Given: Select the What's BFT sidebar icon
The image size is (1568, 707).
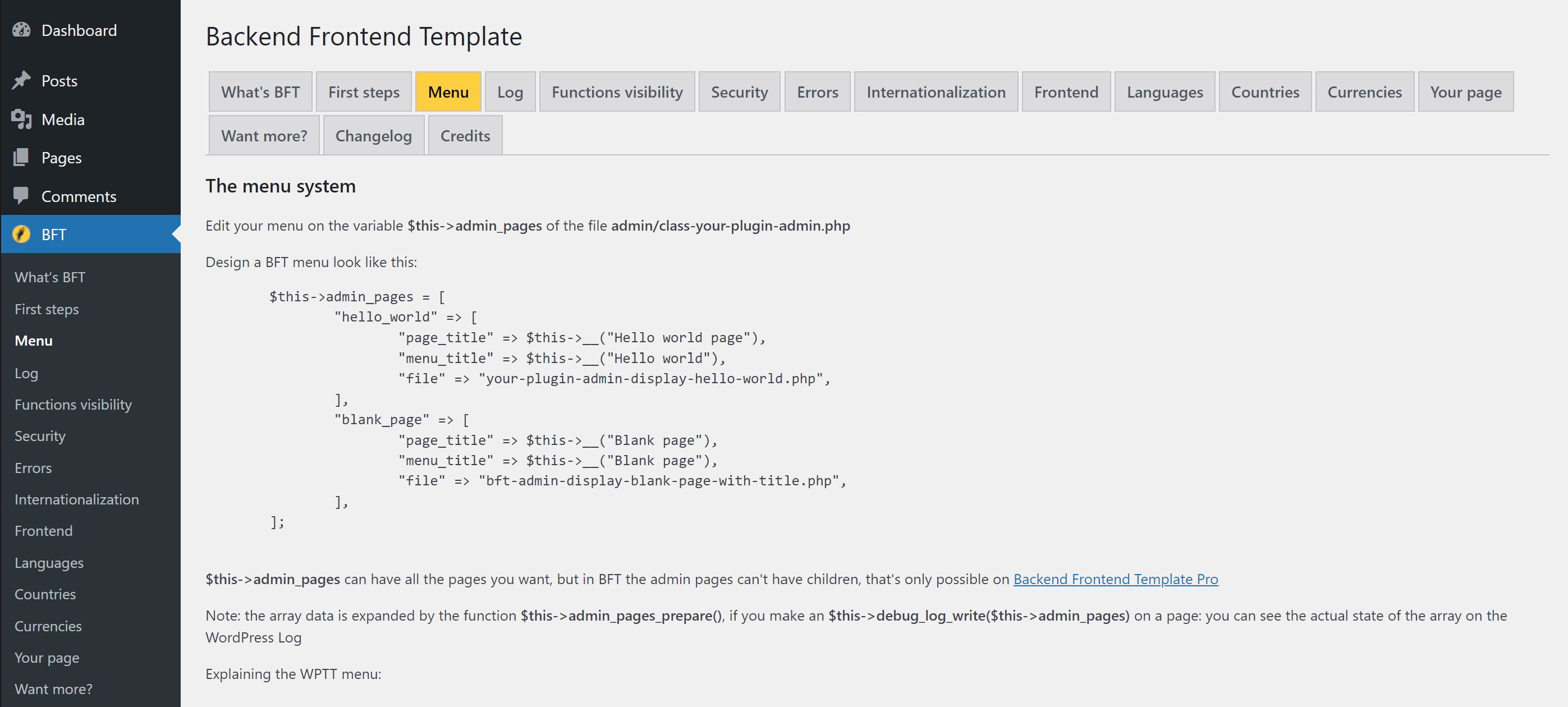Looking at the screenshot, I should click(x=50, y=276).
